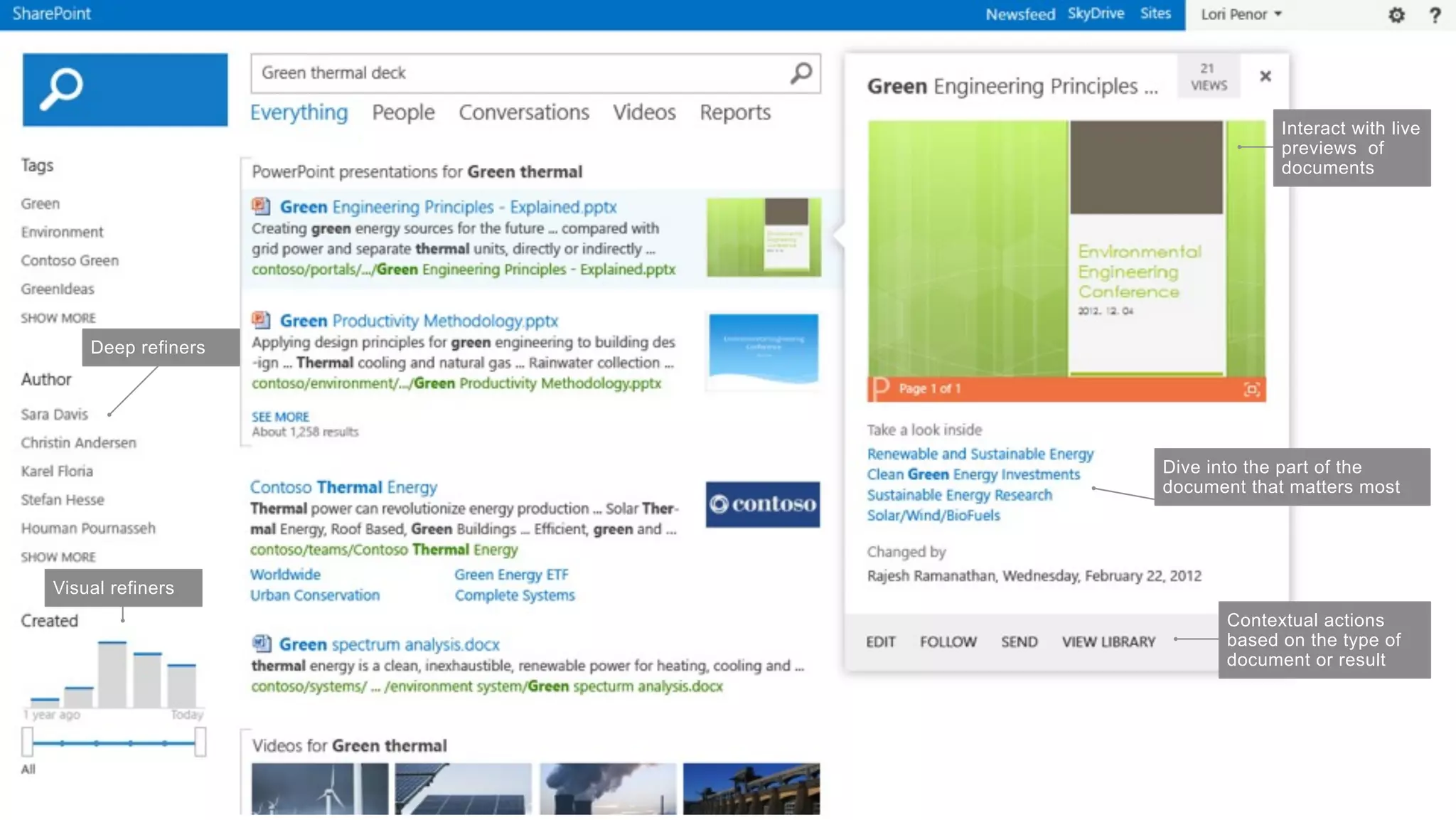1456x820 pixels.
Task: Jump to Renewable and Sustainable Energy section
Action: coord(980,454)
